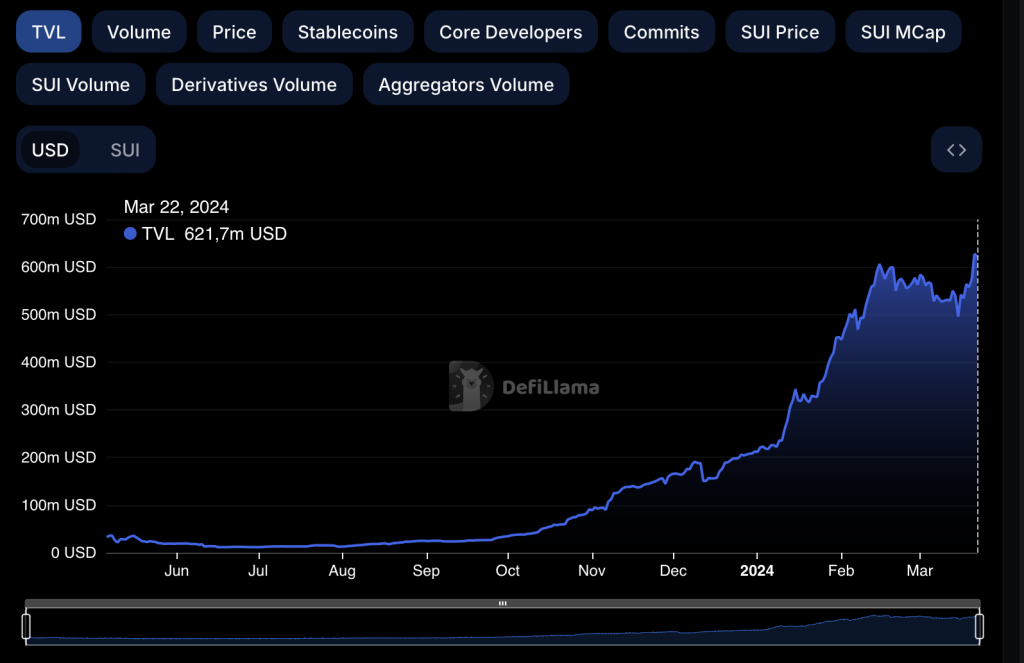The width and height of the screenshot is (1024, 663).
Task: Show Aggregators Volume on chart
Action: click(466, 85)
